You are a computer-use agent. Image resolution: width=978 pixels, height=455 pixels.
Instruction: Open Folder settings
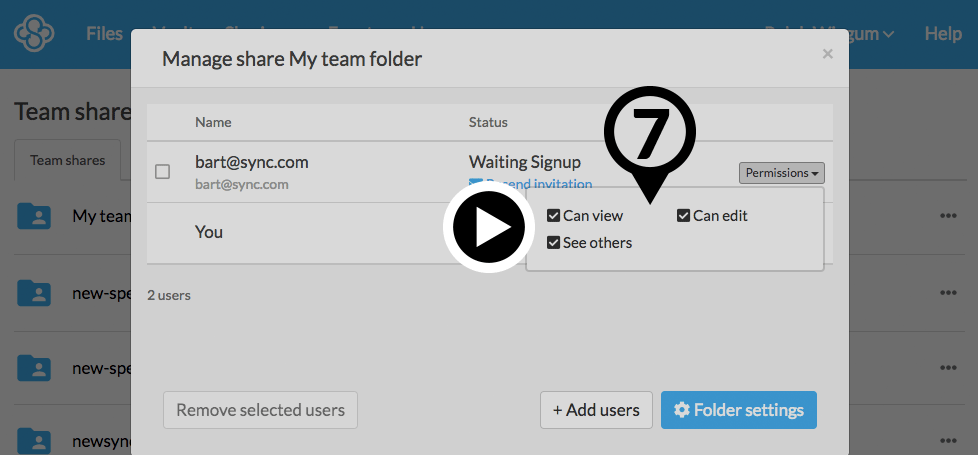(x=738, y=410)
